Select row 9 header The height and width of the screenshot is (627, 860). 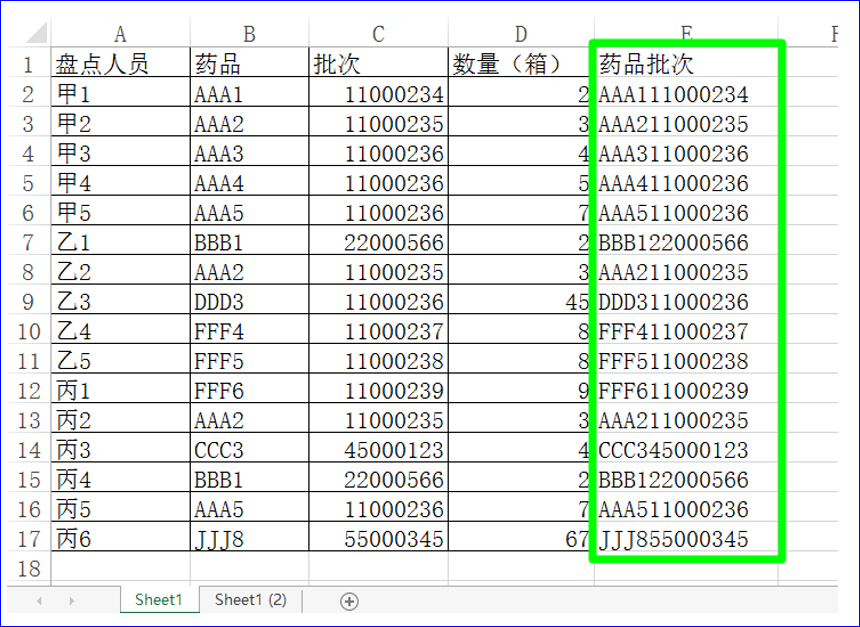click(x=29, y=302)
